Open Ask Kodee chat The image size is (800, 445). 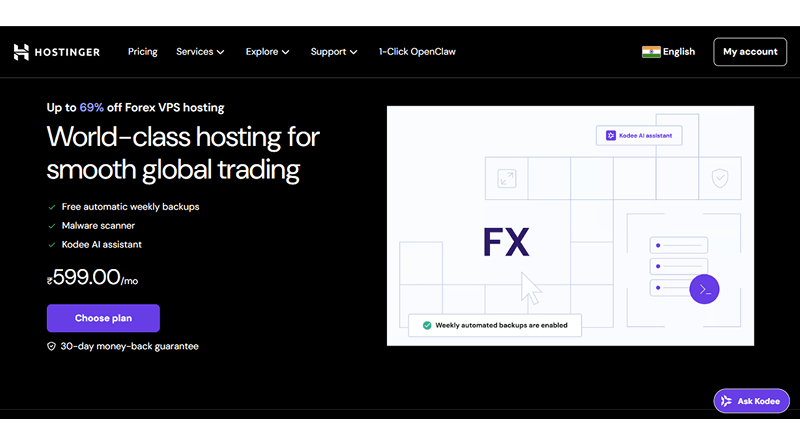point(751,401)
